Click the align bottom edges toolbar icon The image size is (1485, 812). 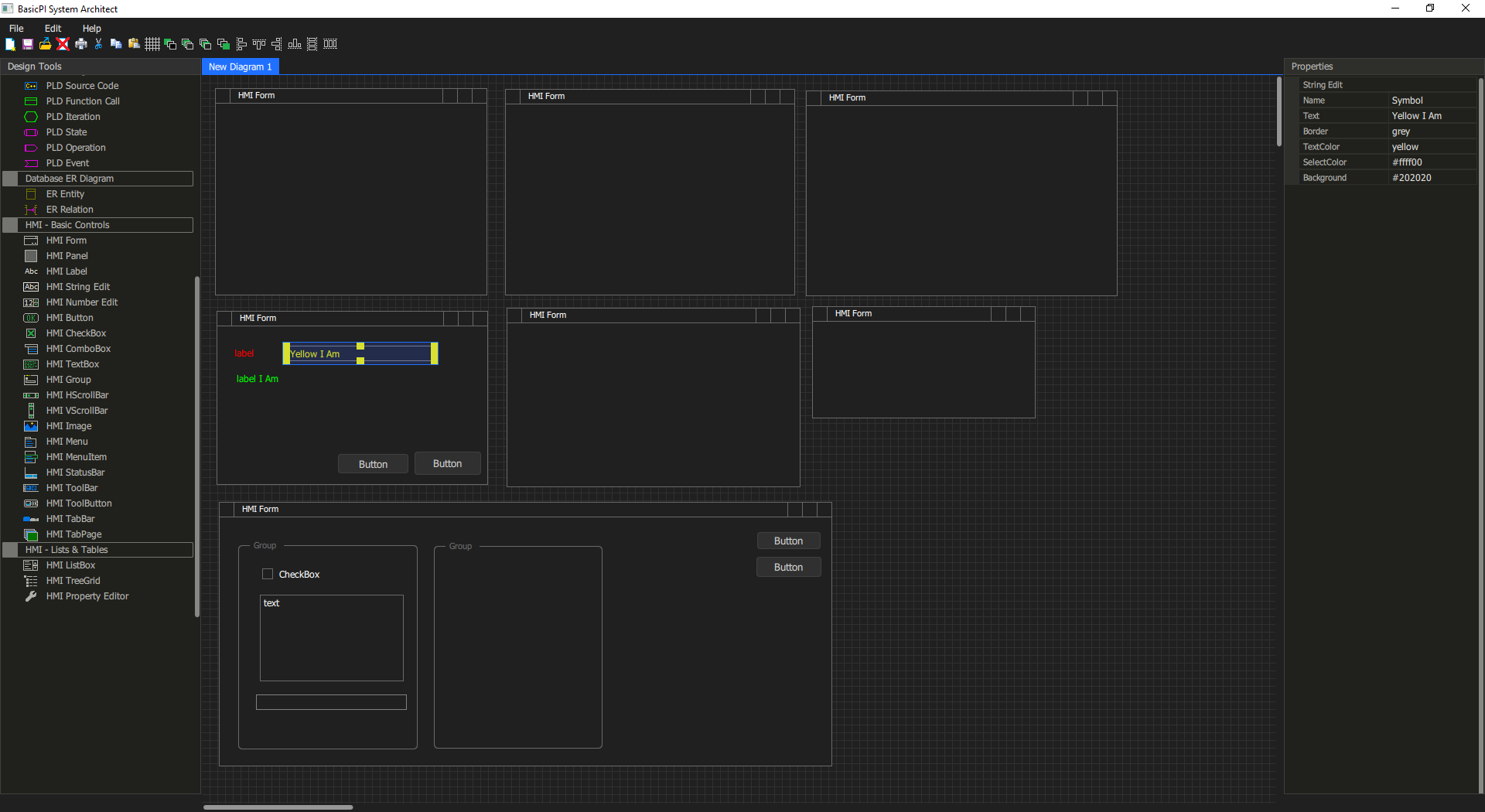(x=295, y=44)
